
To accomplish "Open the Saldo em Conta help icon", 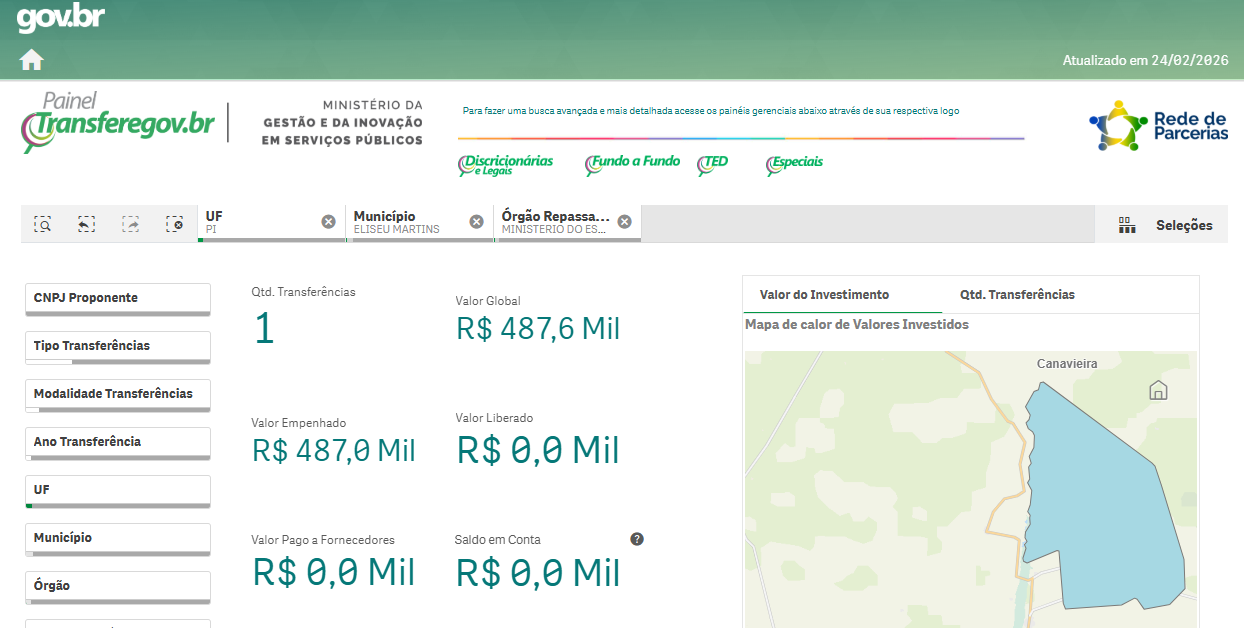I will (637, 539).
